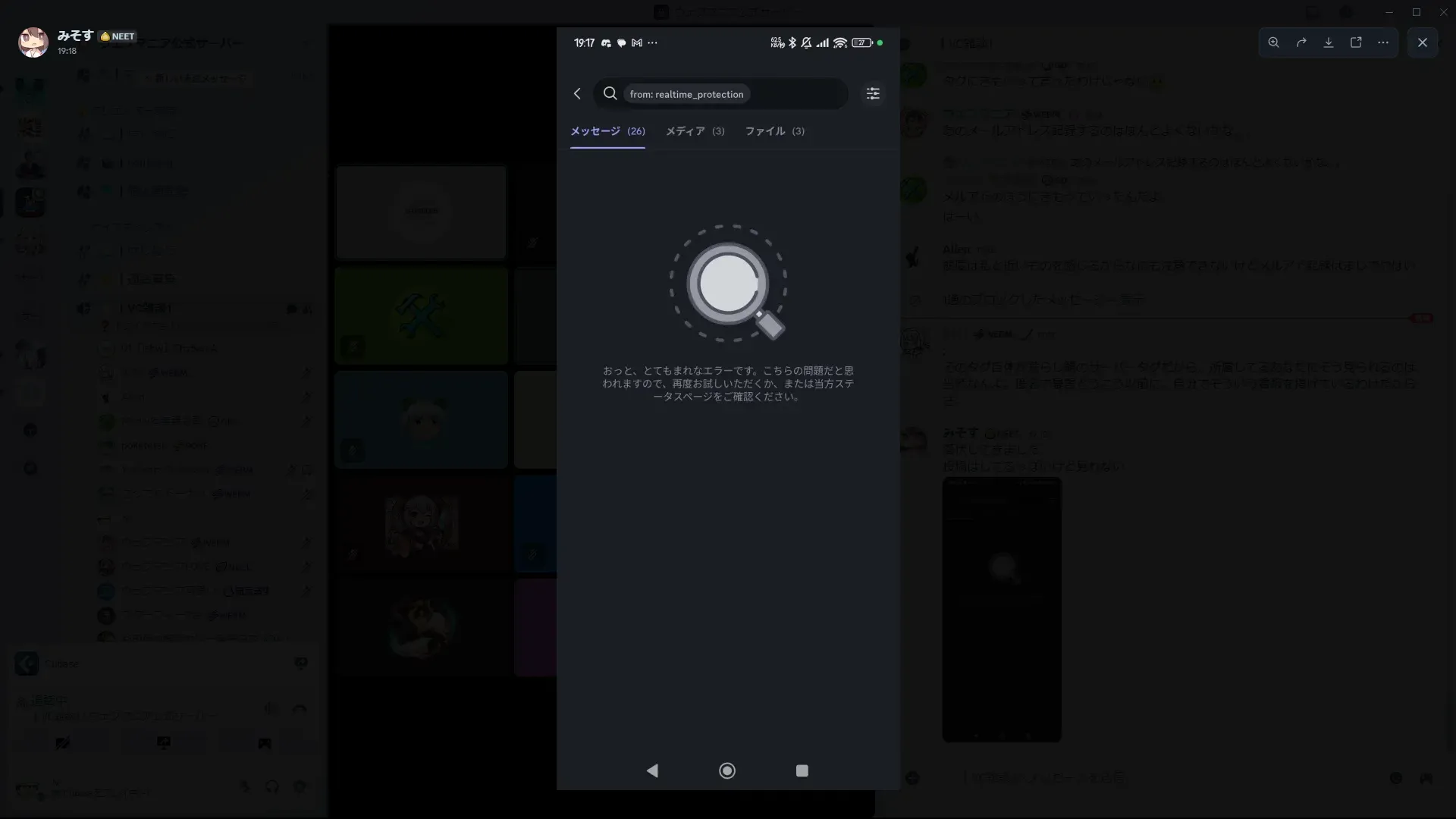The width and height of the screenshot is (1456, 819).
Task: Switch to the メディア (3) tab
Action: tap(695, 131)
